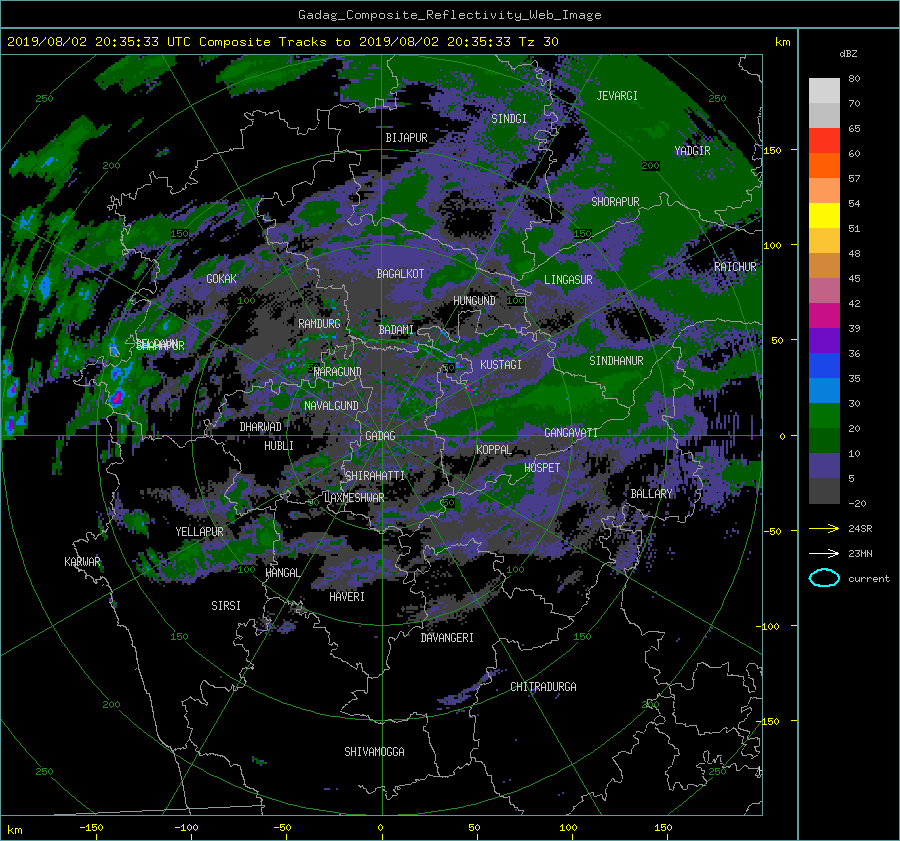Click the RAMDURG city label

pos(319,324)
